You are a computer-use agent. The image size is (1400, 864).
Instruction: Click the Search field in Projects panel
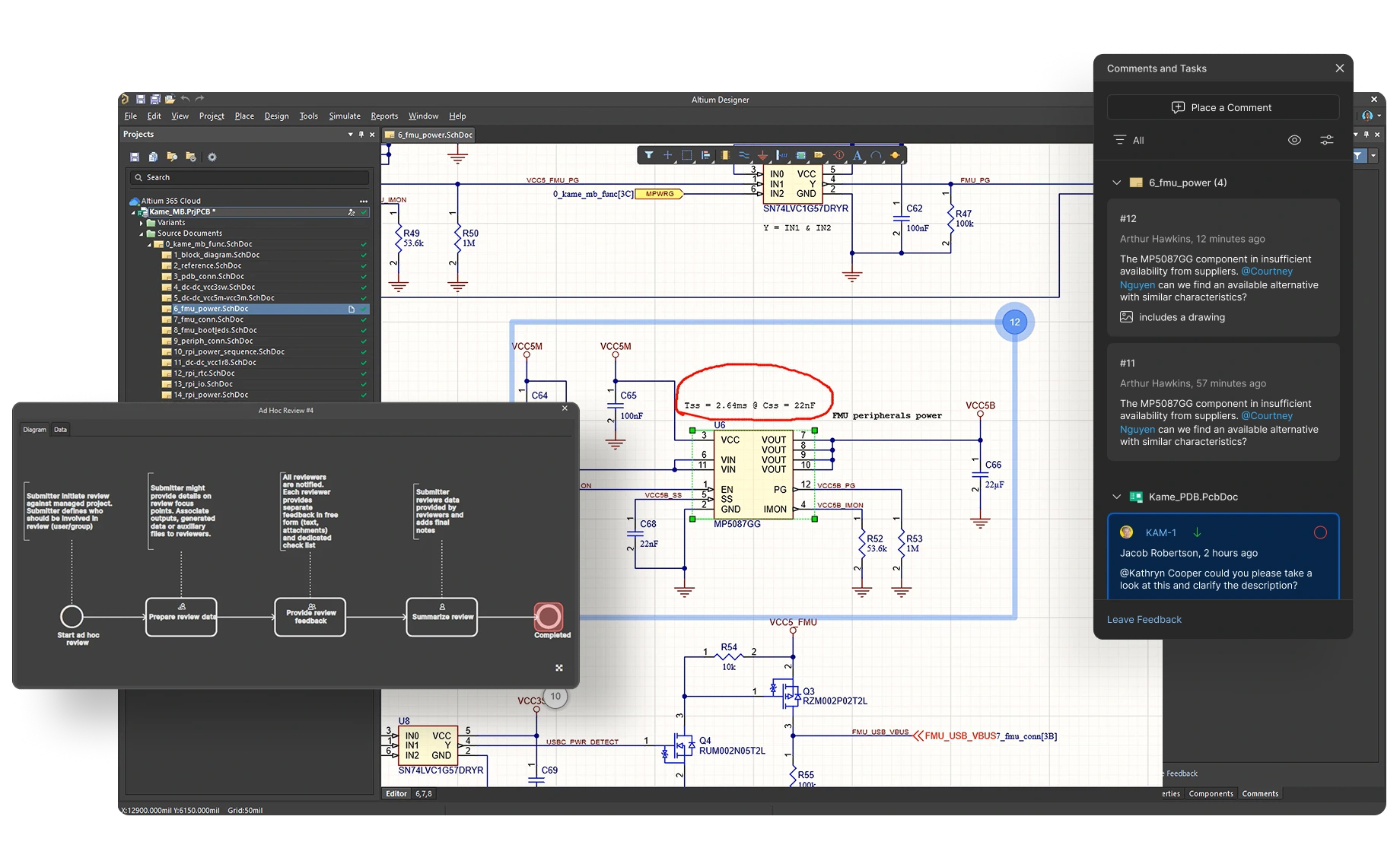(x=250, y=177)
